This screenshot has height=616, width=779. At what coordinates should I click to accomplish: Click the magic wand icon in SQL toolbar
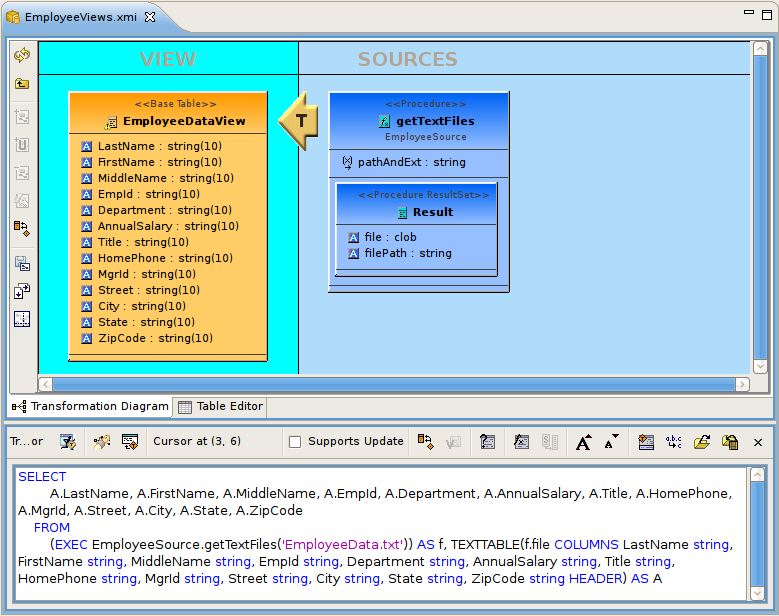(101, 441)
